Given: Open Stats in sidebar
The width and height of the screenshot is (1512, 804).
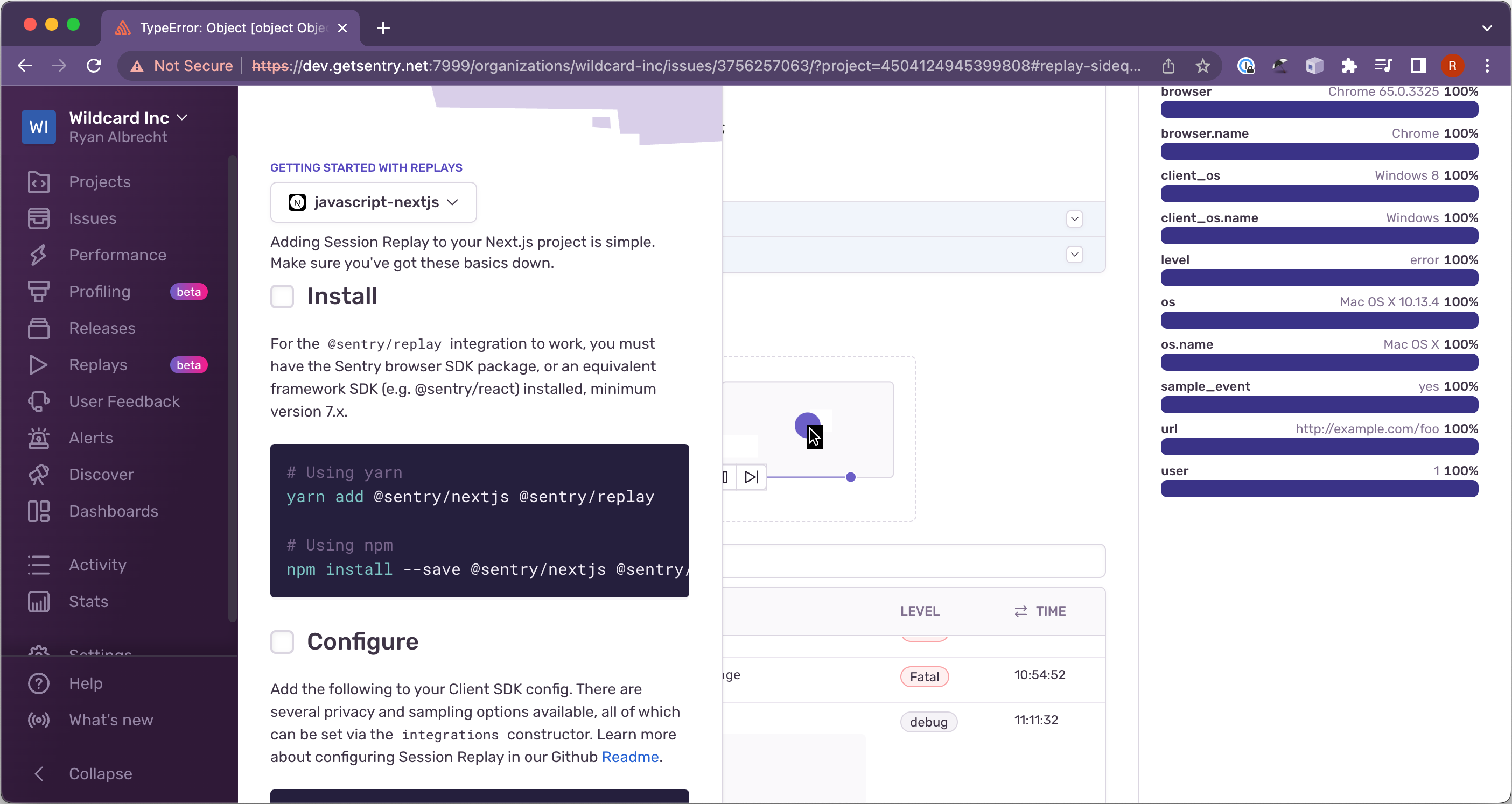Looking at the screenshot, I should (88, 601).
